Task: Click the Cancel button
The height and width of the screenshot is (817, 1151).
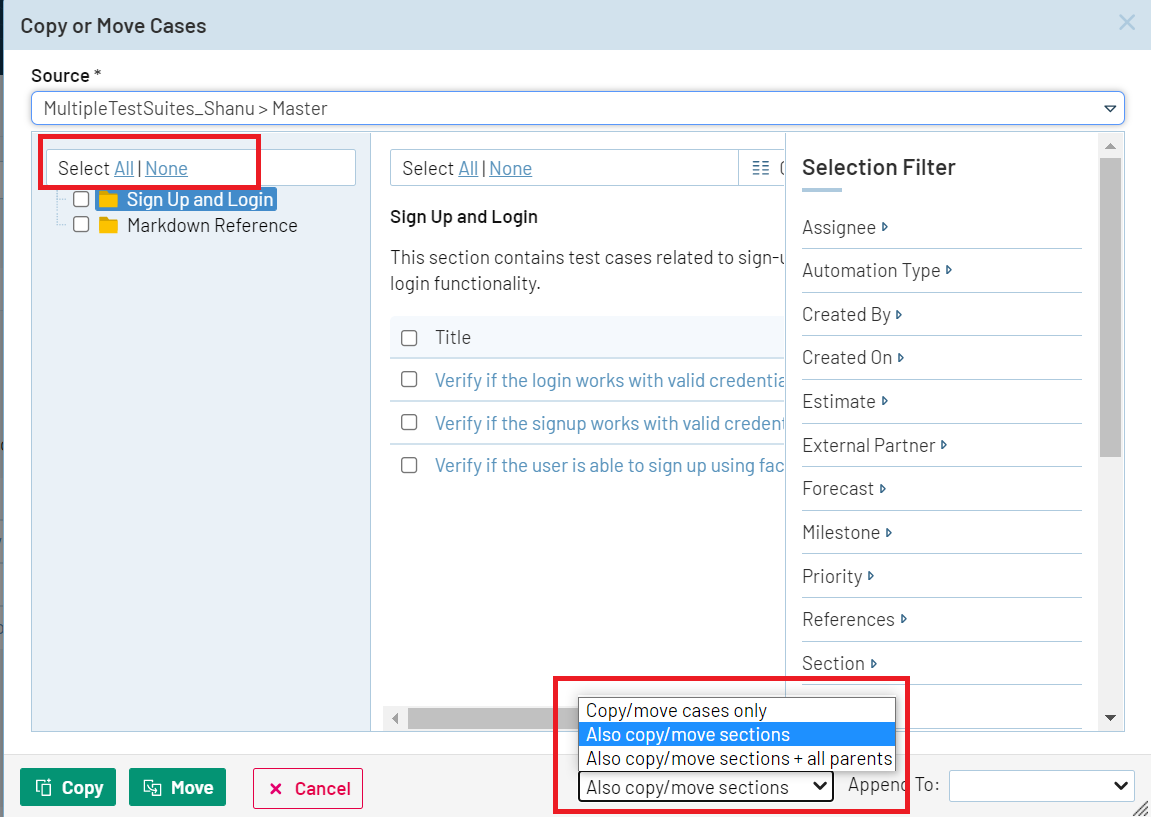Action: coord(308,788)
